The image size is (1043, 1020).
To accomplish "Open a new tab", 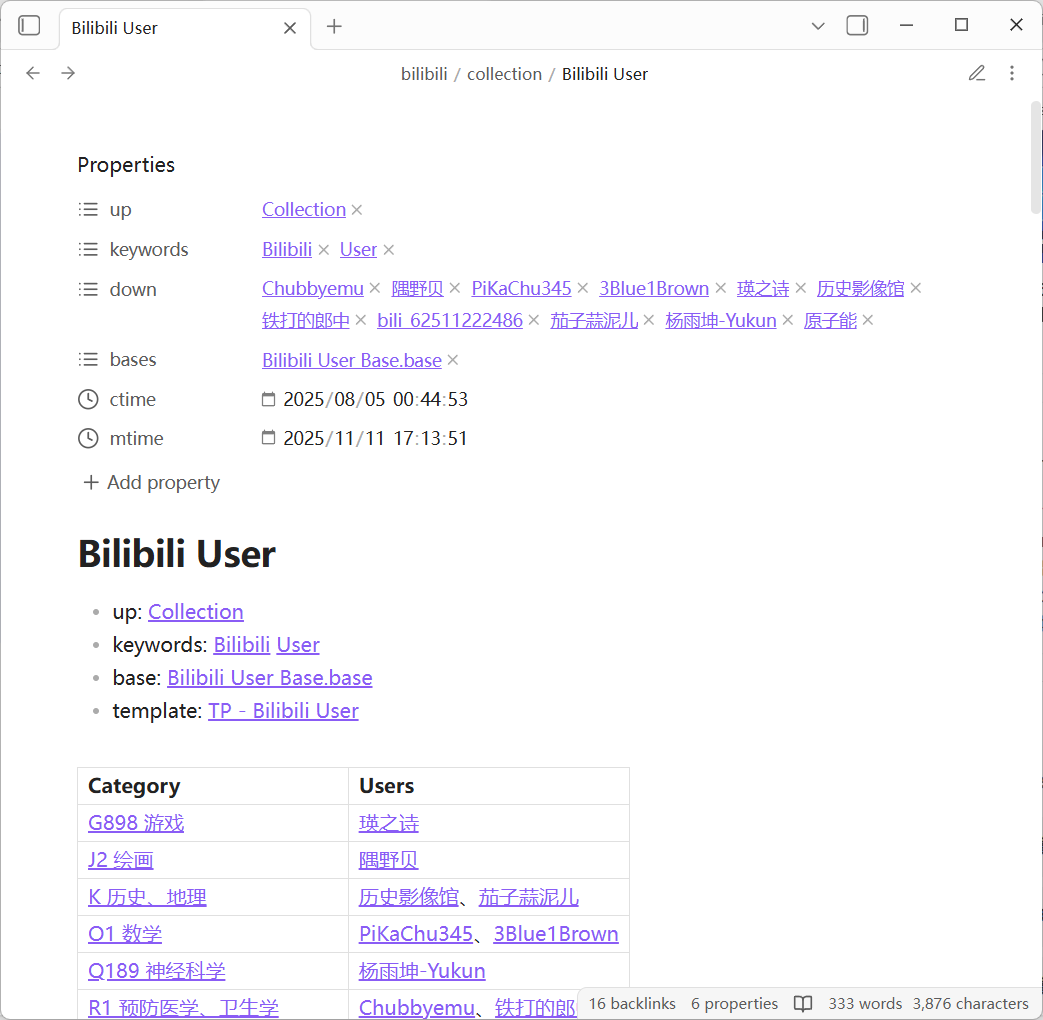I will (334, 27).
